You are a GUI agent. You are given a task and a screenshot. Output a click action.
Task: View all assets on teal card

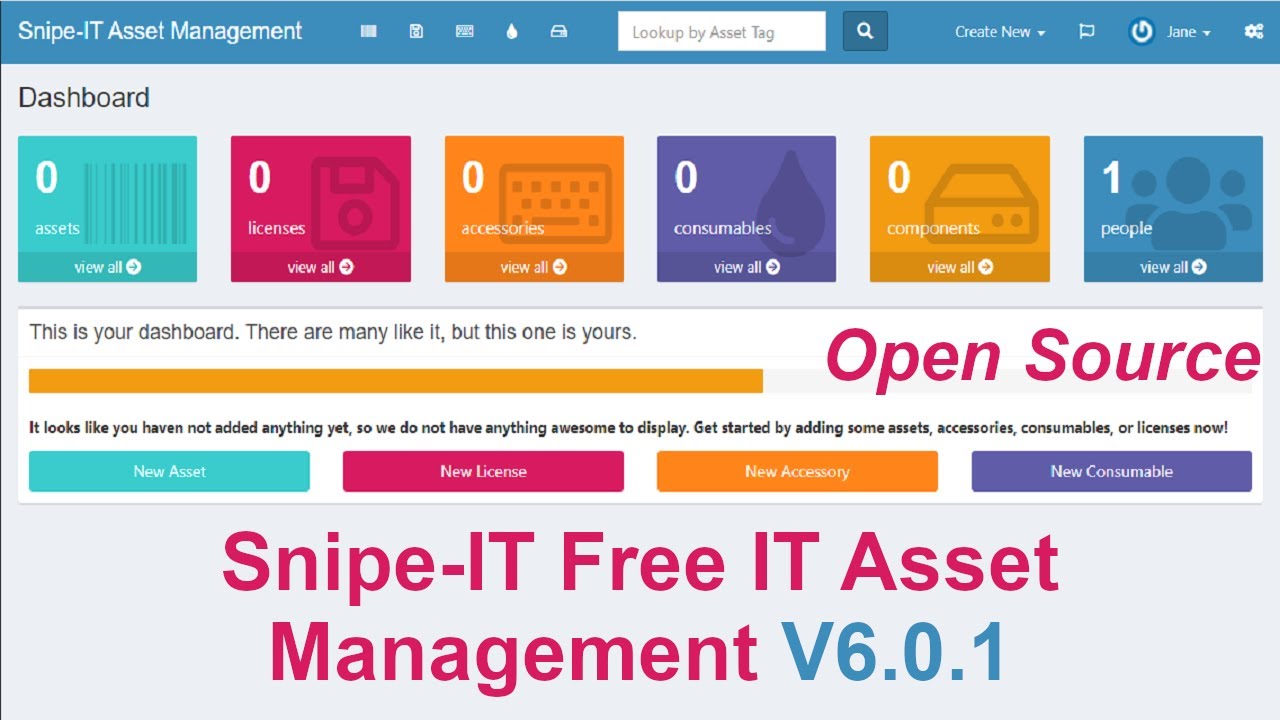click(108, 267)
